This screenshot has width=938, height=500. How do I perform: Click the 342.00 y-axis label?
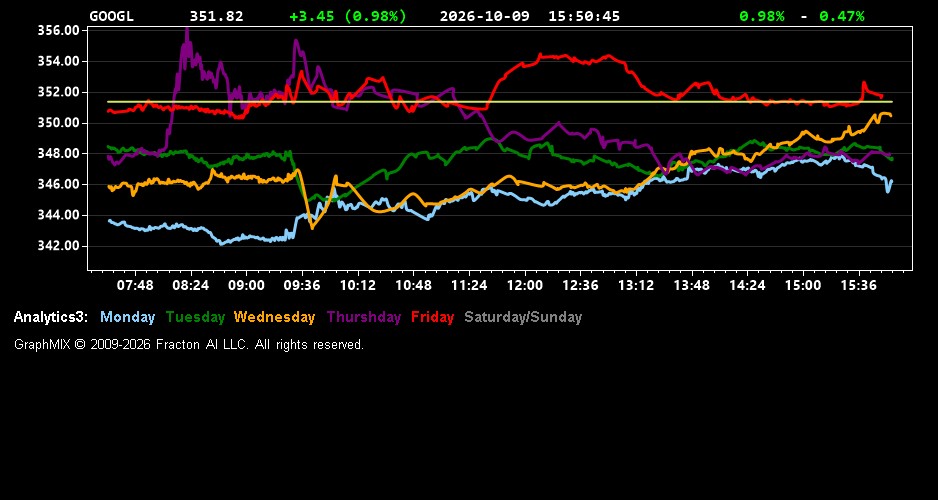click(58, 246)
